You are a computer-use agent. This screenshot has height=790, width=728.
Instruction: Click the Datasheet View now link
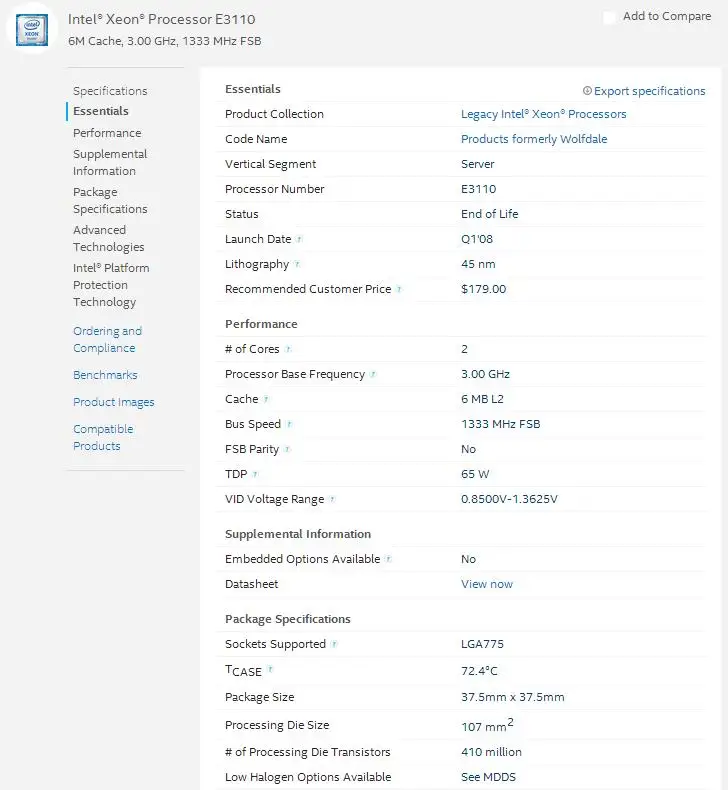pyautogui.click(x=487, y=584)
